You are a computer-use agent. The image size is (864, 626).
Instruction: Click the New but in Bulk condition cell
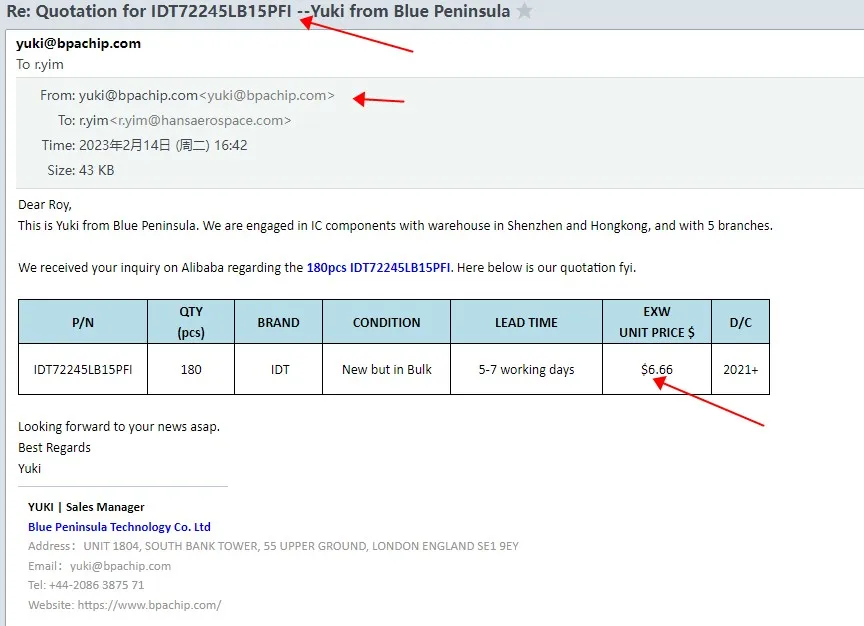pyautogui.click(x=385, y=368)
